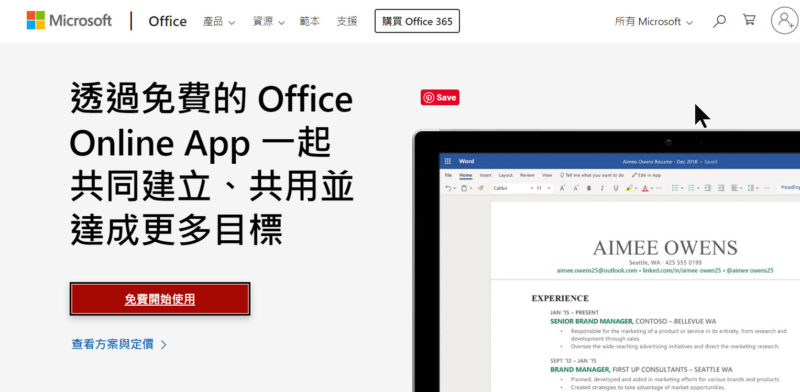This screenshot has width=800, height=392.
Task: Click Edit in App in Word preview
Action: point(646,175)
